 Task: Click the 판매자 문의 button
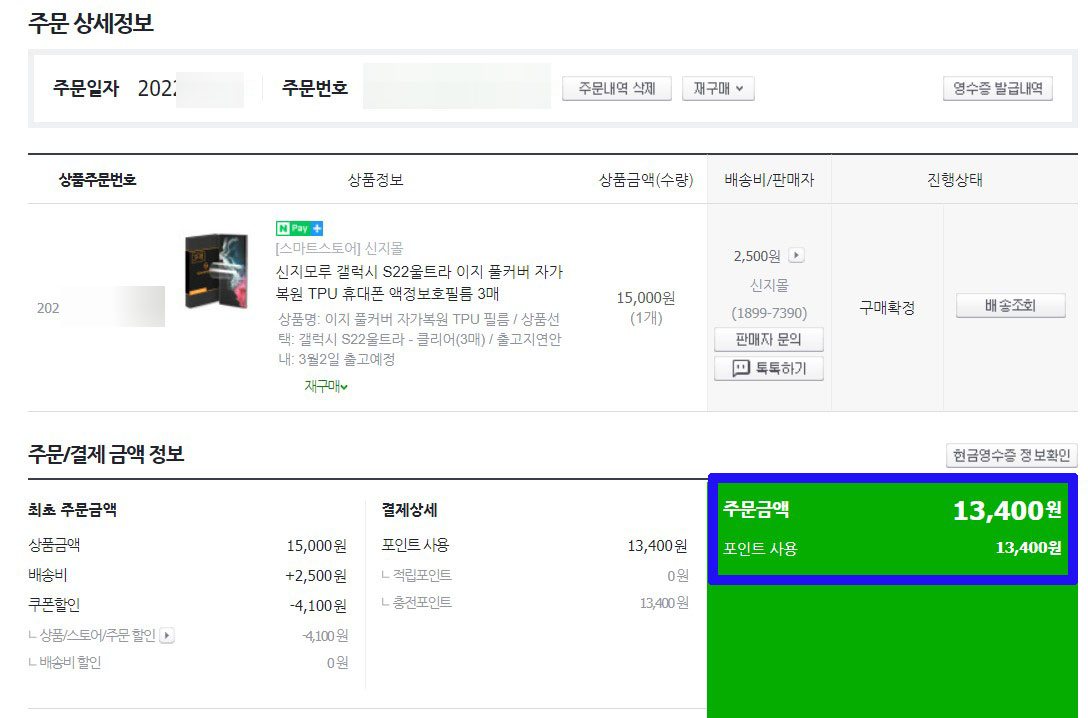769,340
